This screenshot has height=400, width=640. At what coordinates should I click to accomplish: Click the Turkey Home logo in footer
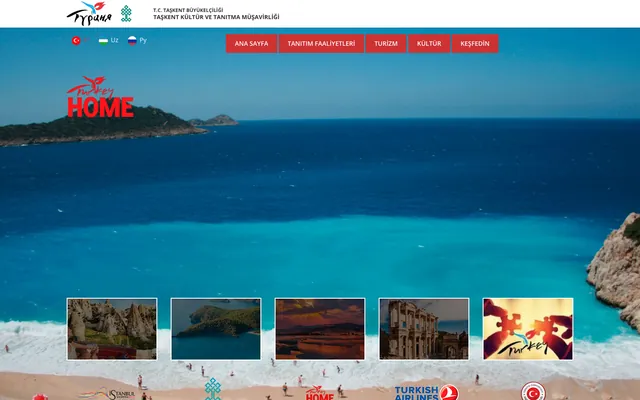pyautogui.click(x=320, y=393)
